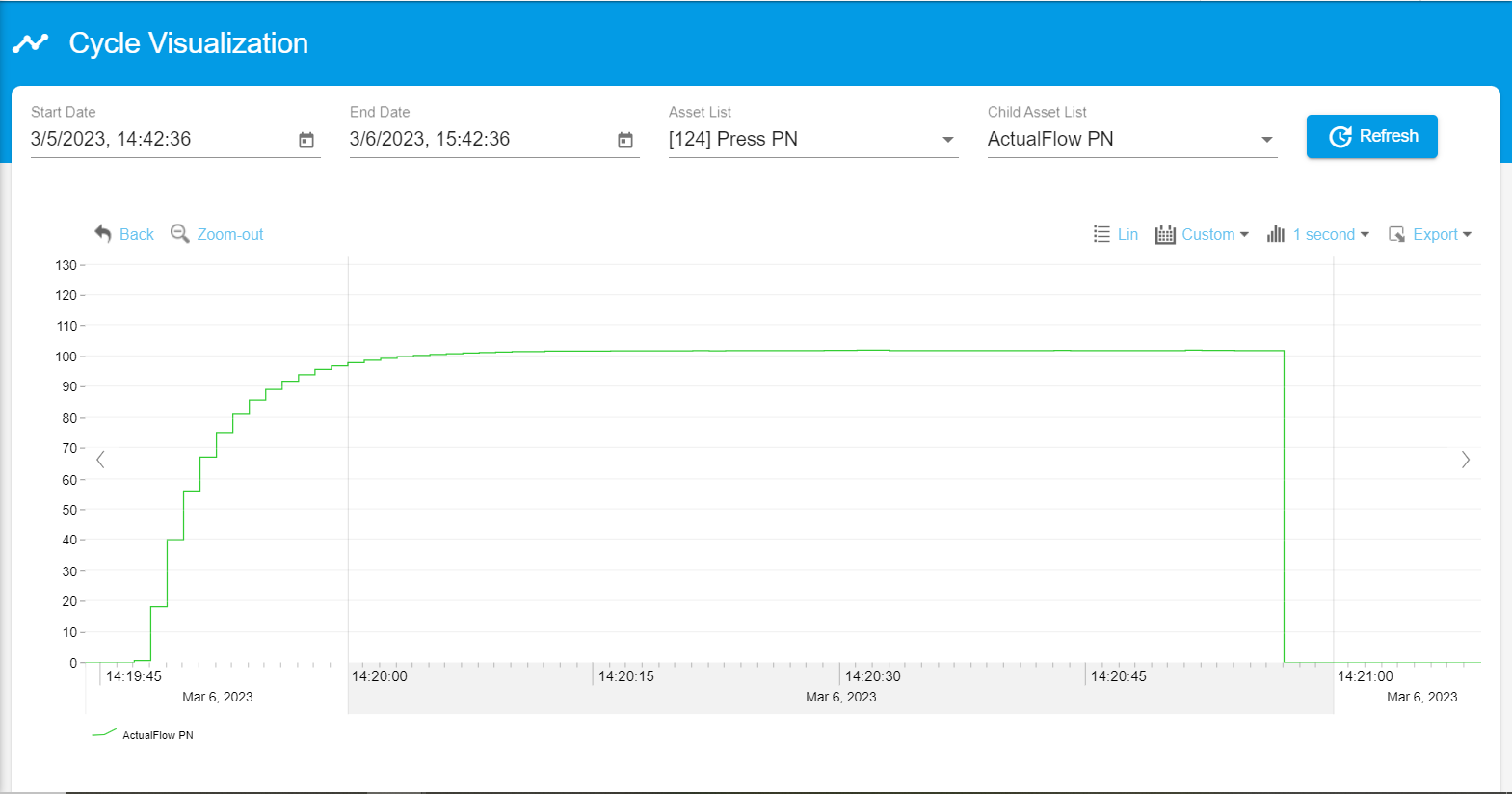Click the 14:20:00 time axis label
This screenshot has width=1512, height=794.
[x=380, y=676]
